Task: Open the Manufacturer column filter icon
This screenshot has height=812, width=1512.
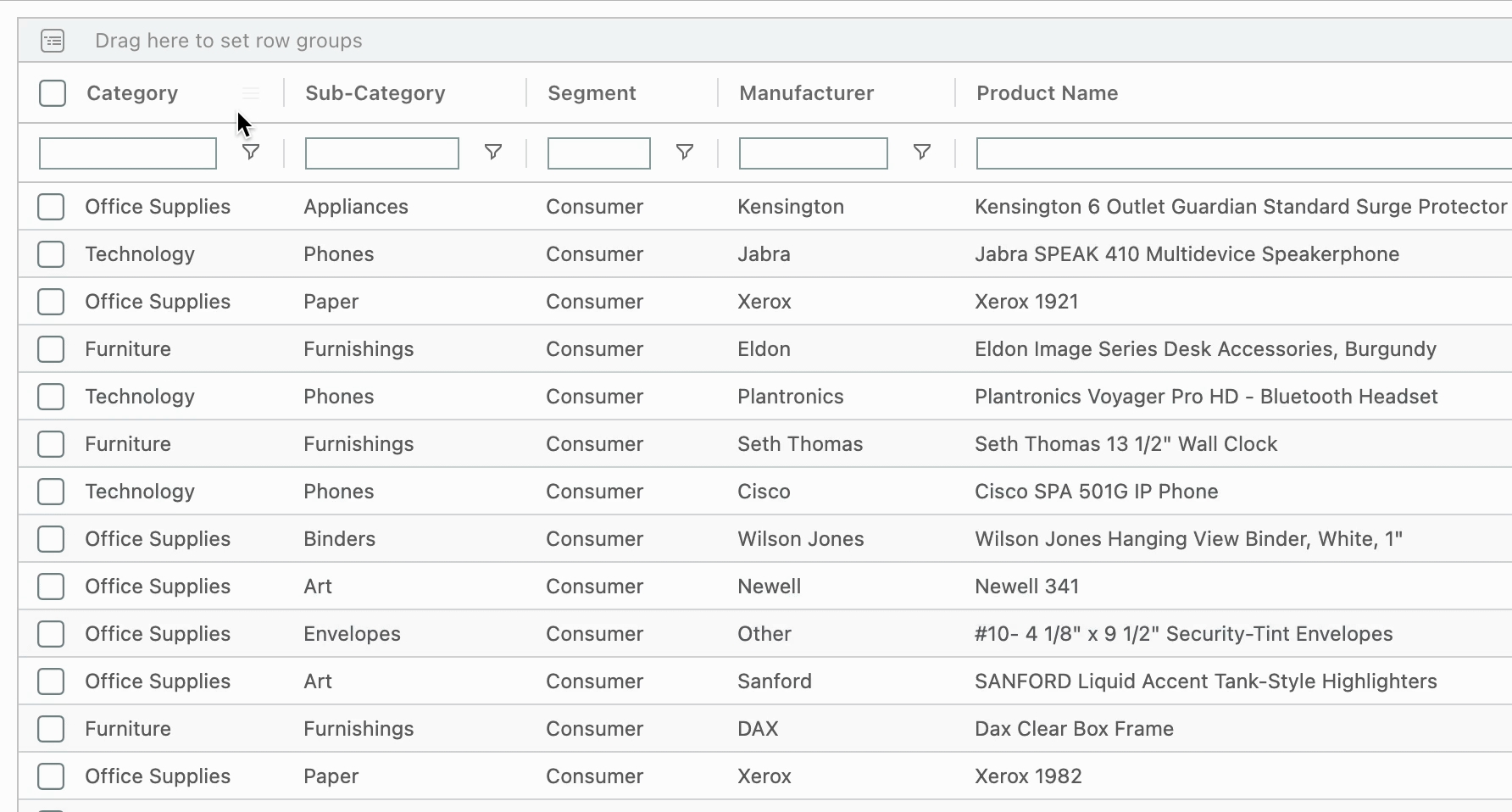Action: 921,153
